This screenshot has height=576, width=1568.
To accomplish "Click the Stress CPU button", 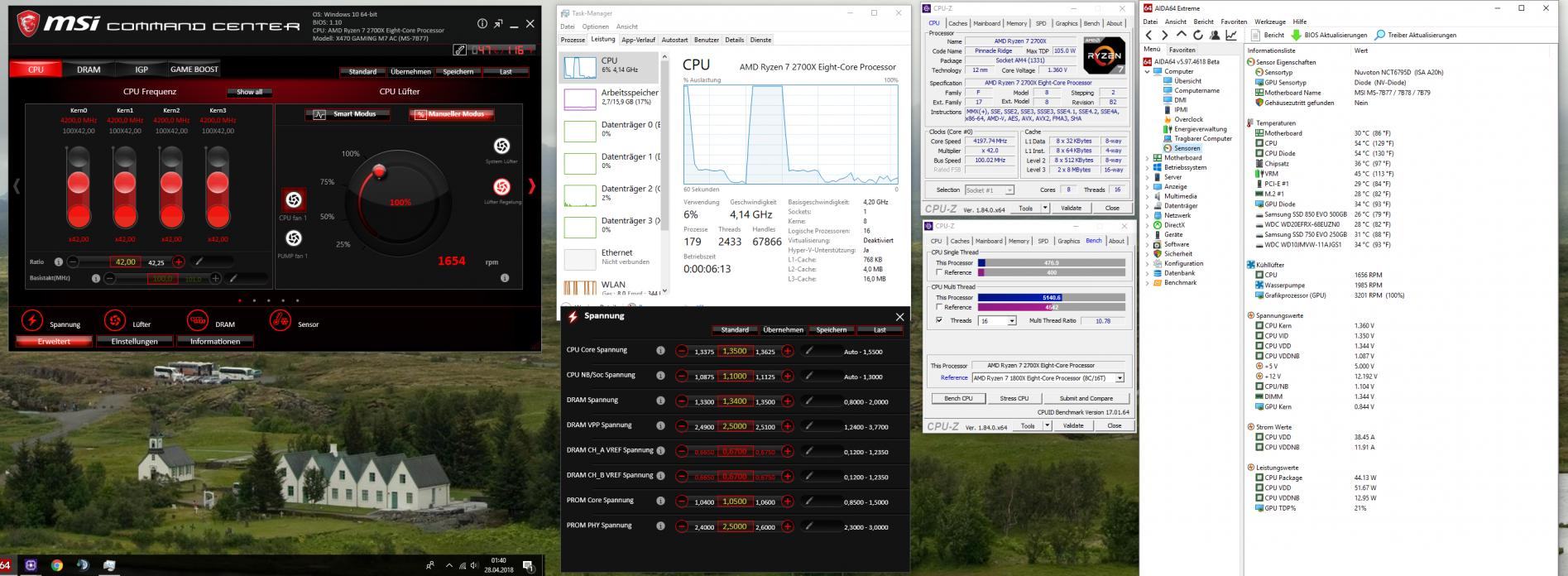I will (x=1014, y=399).
